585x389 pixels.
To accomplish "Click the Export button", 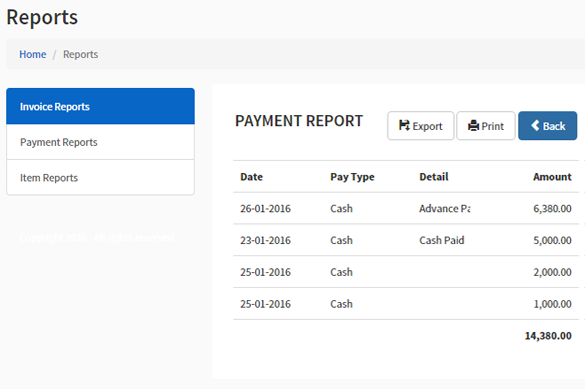I will [x=420, y=126].
